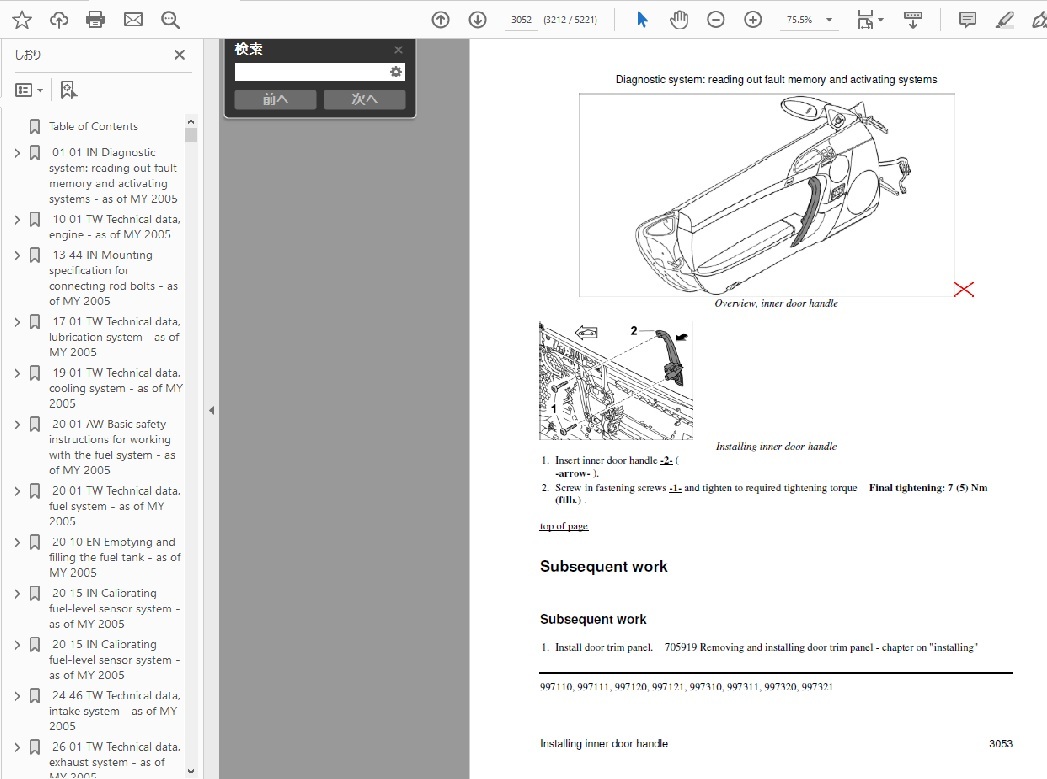
Task: Go to next page arrow
Action: [477, 20]
